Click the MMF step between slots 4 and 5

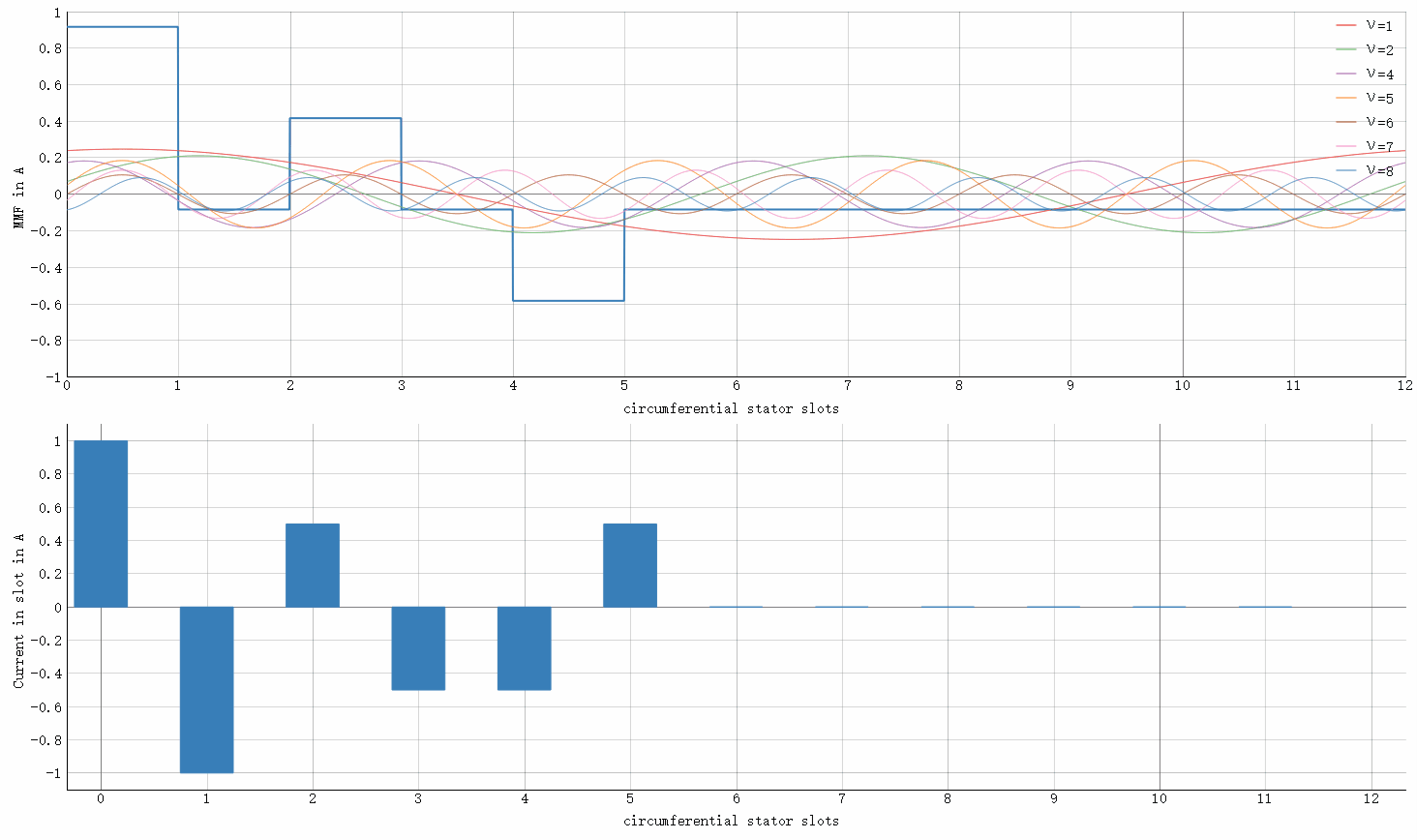pos(568,301)
